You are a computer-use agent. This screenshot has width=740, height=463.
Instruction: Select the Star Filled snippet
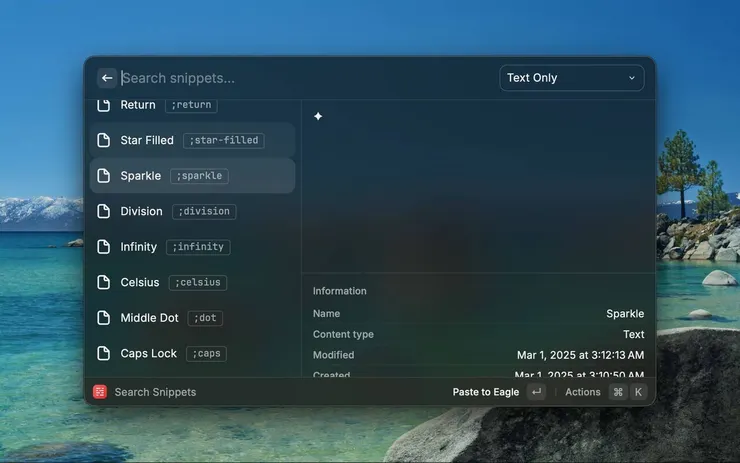193,140
